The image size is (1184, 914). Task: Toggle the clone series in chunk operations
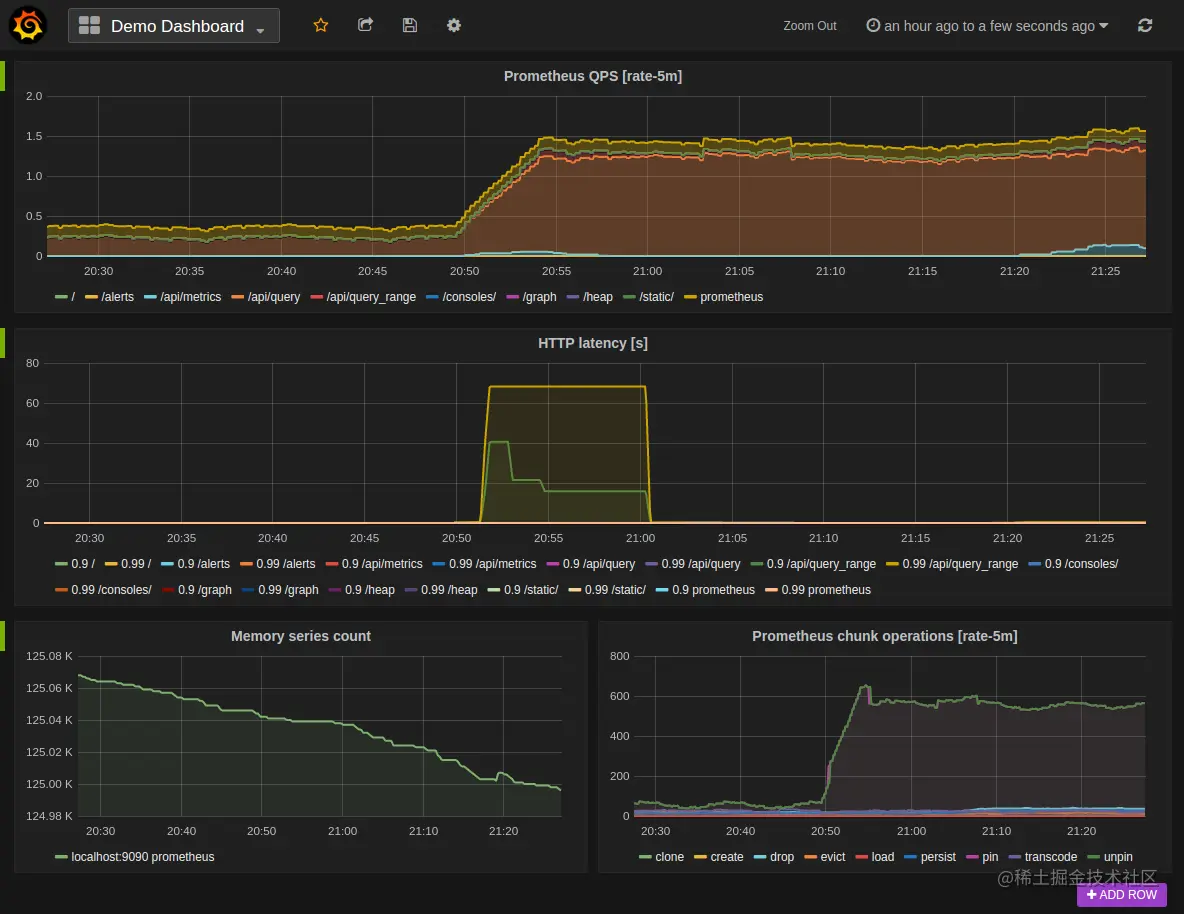point(669,857)
